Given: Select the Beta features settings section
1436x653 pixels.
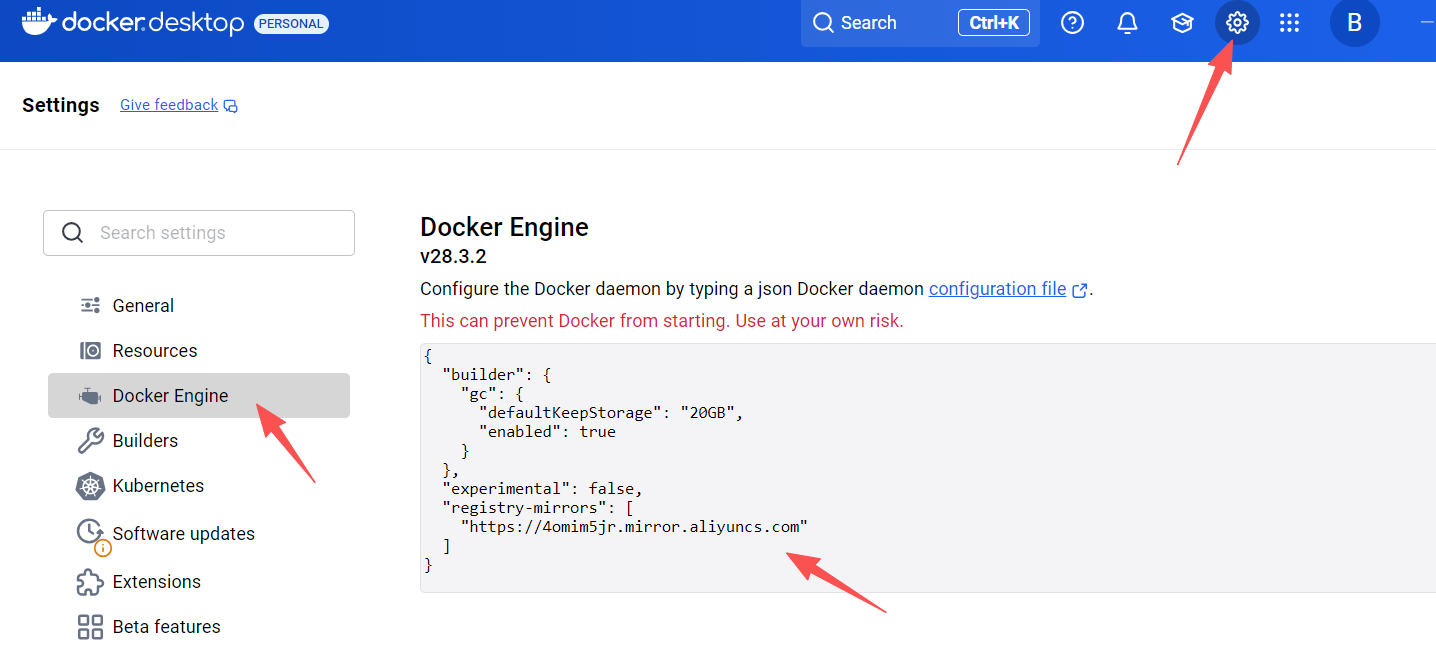Looking at the screenshot, I should (199, 627).
